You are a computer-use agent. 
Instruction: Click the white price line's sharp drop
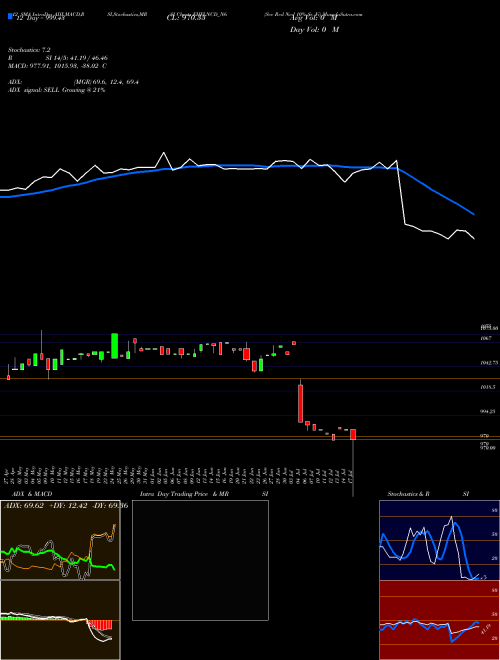(401, 194)
